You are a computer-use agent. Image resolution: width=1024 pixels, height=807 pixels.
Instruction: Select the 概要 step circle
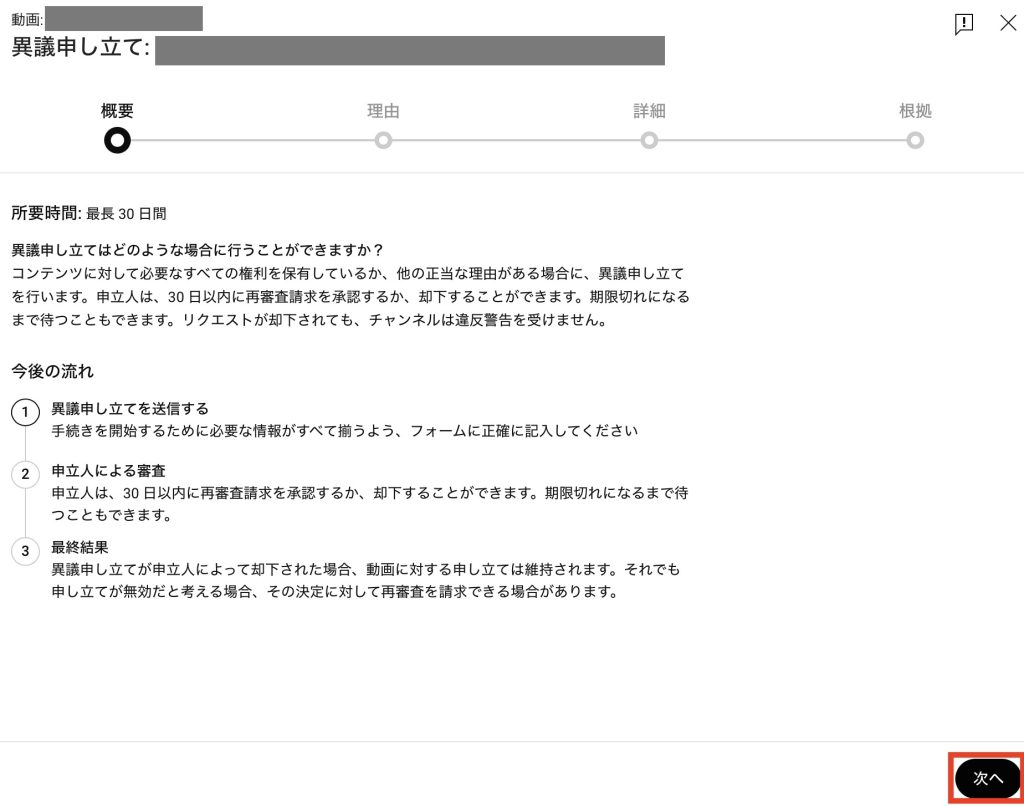[x=118, y=140]
